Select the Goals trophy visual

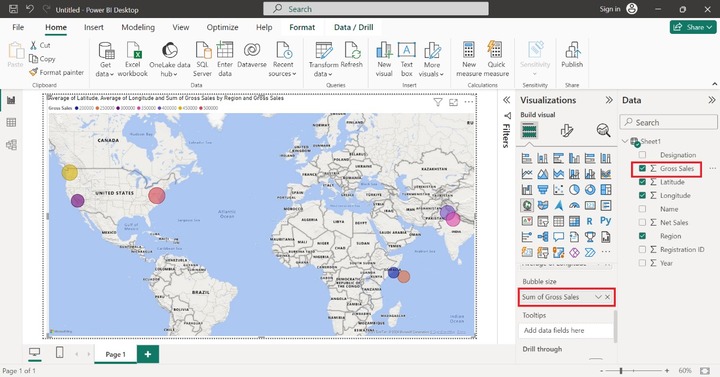click(590, 237)
